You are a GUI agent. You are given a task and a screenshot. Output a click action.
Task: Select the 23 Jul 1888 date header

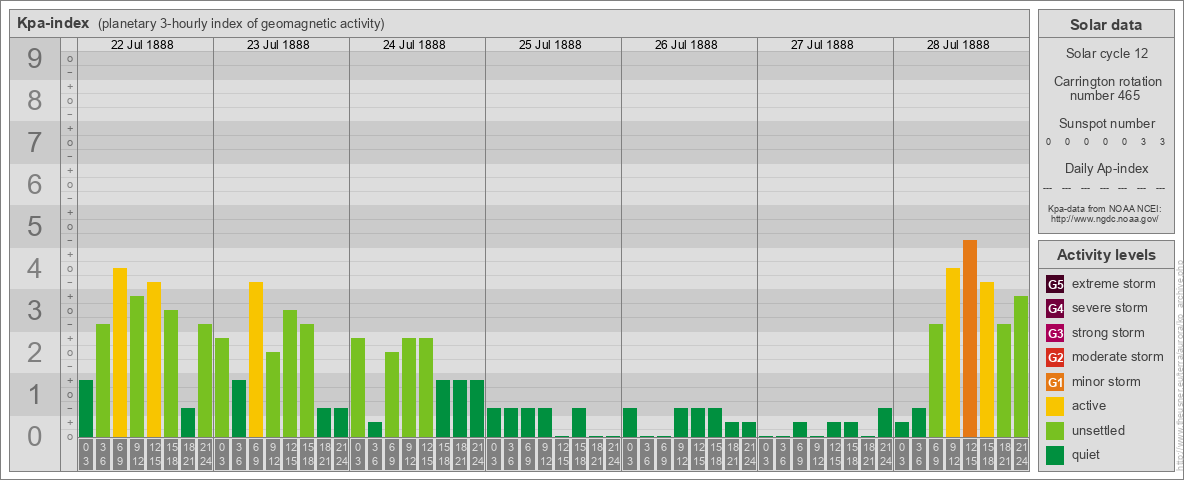278,45
